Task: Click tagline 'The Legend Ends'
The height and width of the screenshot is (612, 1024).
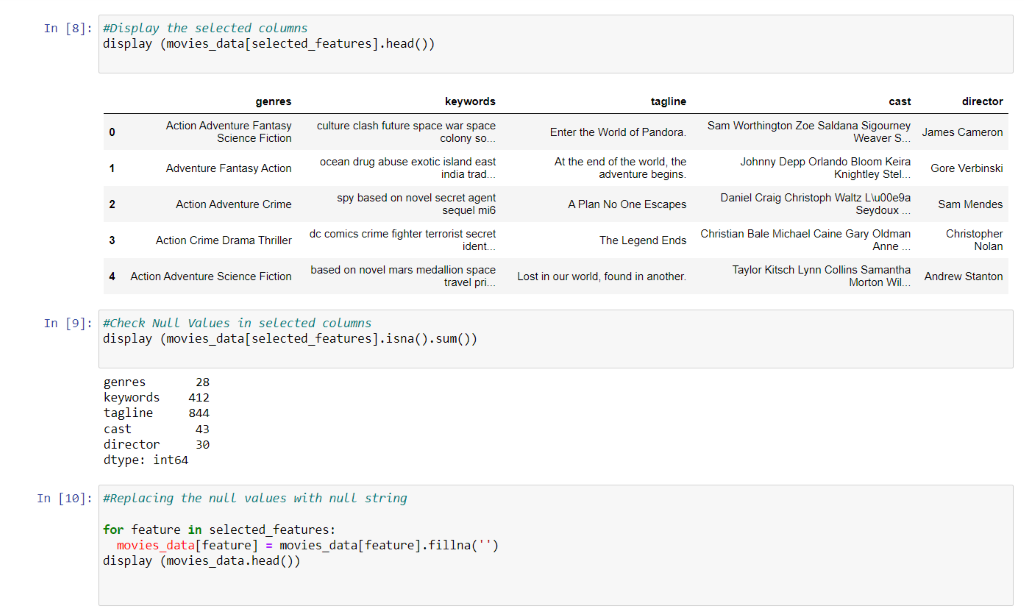Action: pos(643,240)
